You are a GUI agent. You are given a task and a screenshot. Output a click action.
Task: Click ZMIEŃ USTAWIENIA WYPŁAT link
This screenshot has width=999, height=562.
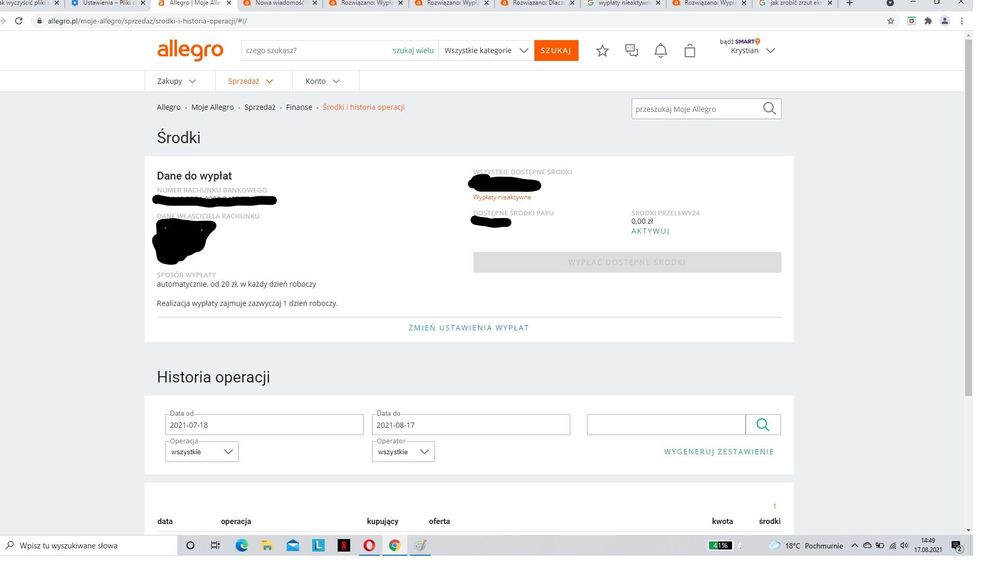pos(468,328)
